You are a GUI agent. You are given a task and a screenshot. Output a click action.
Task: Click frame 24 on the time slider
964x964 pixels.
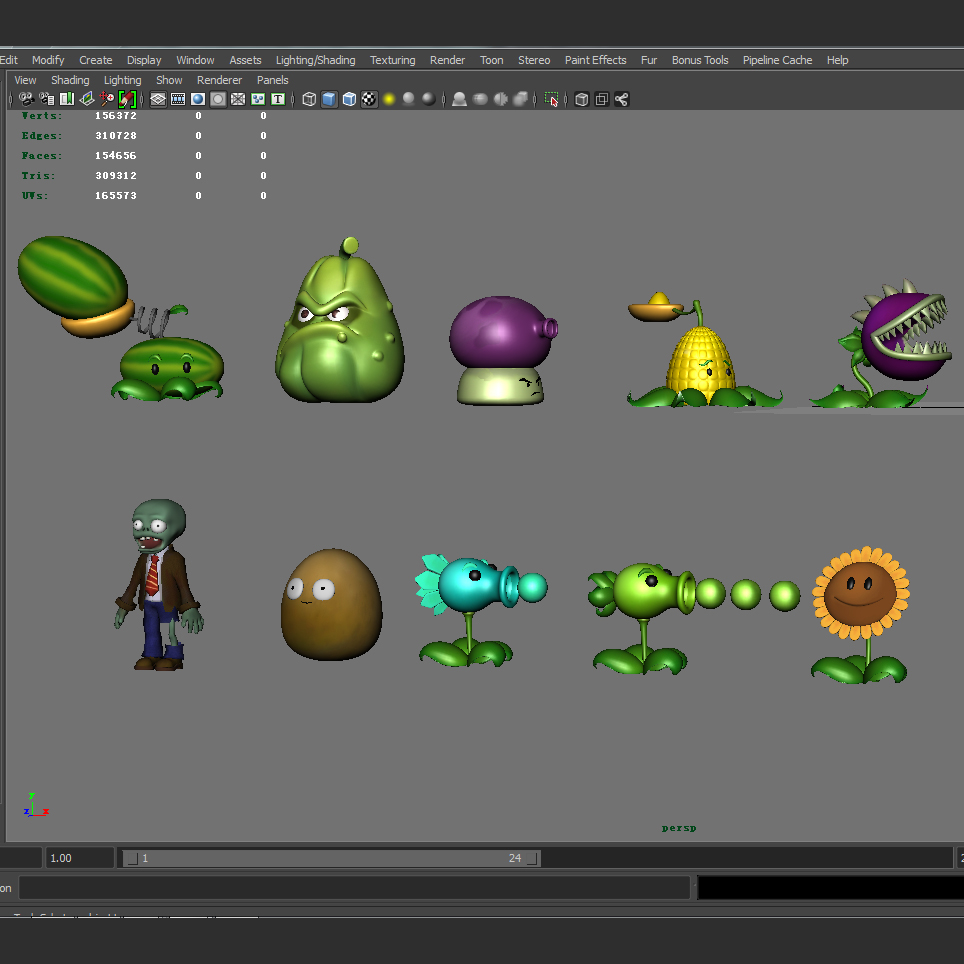click(x=515, y=857)
